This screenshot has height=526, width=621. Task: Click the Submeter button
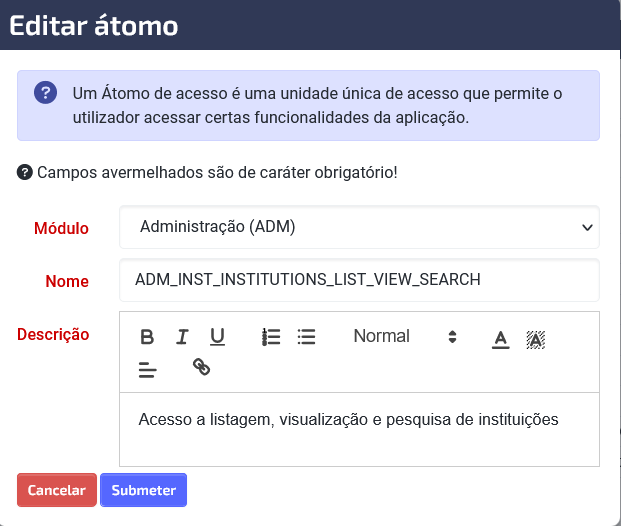(x=143, y=490)
